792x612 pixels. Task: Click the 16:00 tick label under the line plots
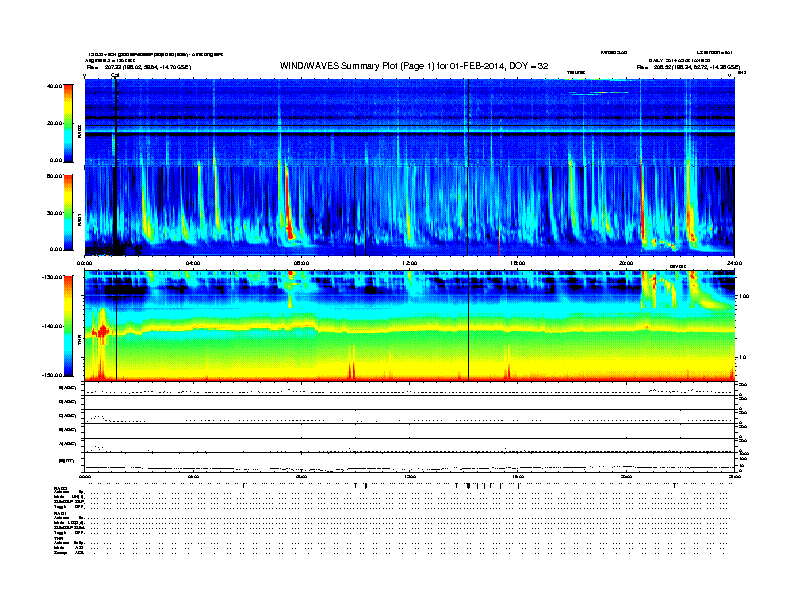click(518, 477)
